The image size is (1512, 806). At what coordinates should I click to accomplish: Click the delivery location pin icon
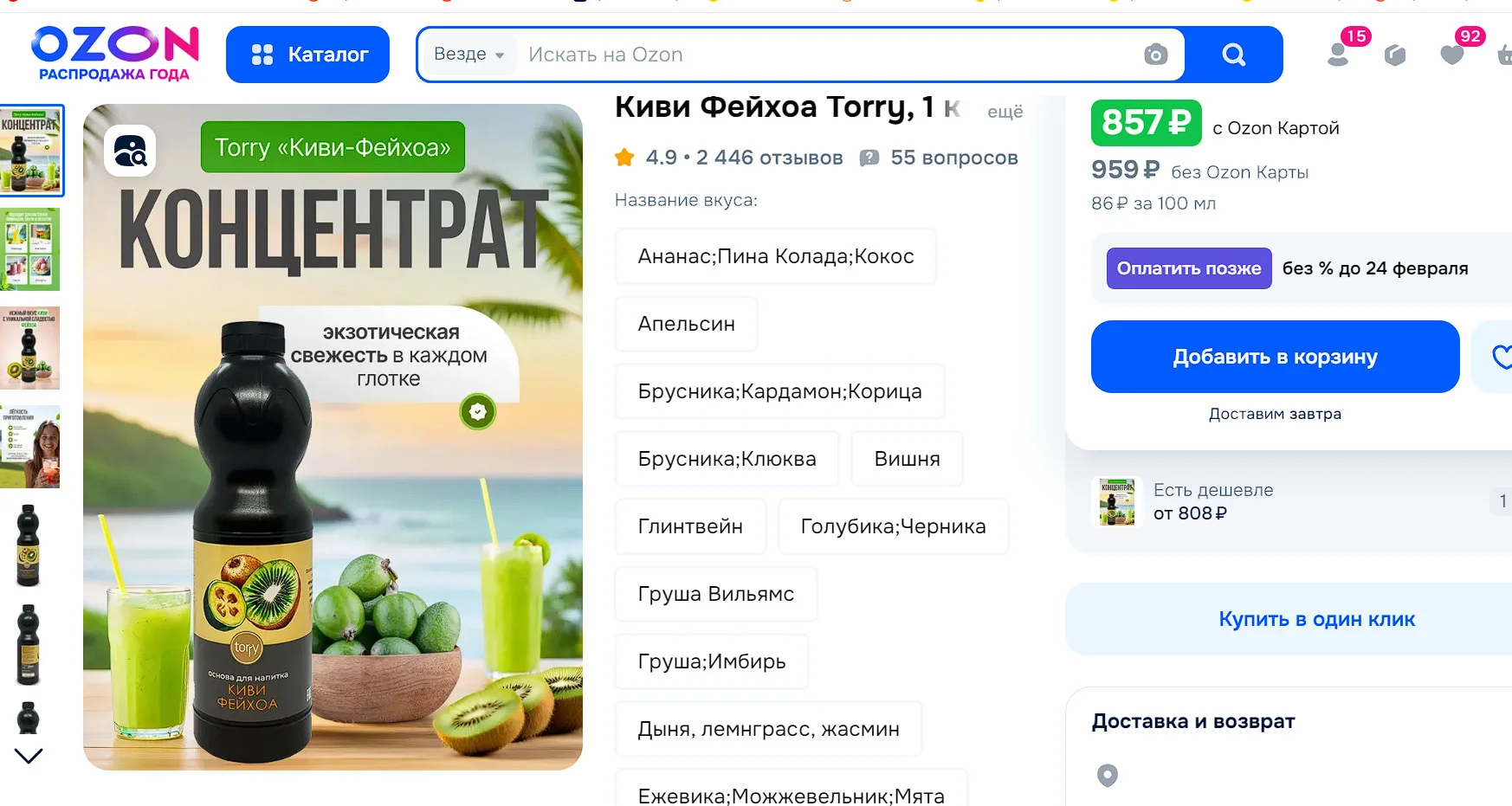(1107, 775)
